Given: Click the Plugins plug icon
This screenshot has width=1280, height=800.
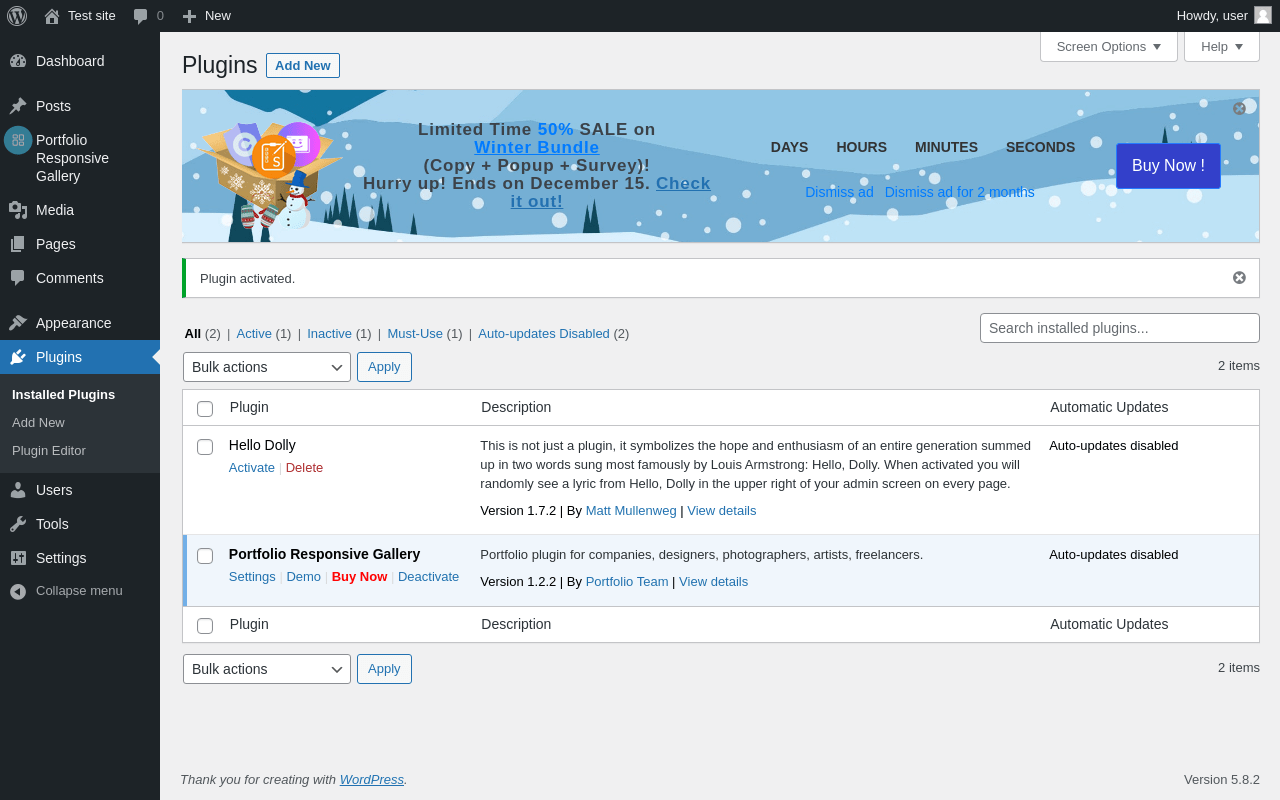Looking at the screenshot, I should coord(18,357).
